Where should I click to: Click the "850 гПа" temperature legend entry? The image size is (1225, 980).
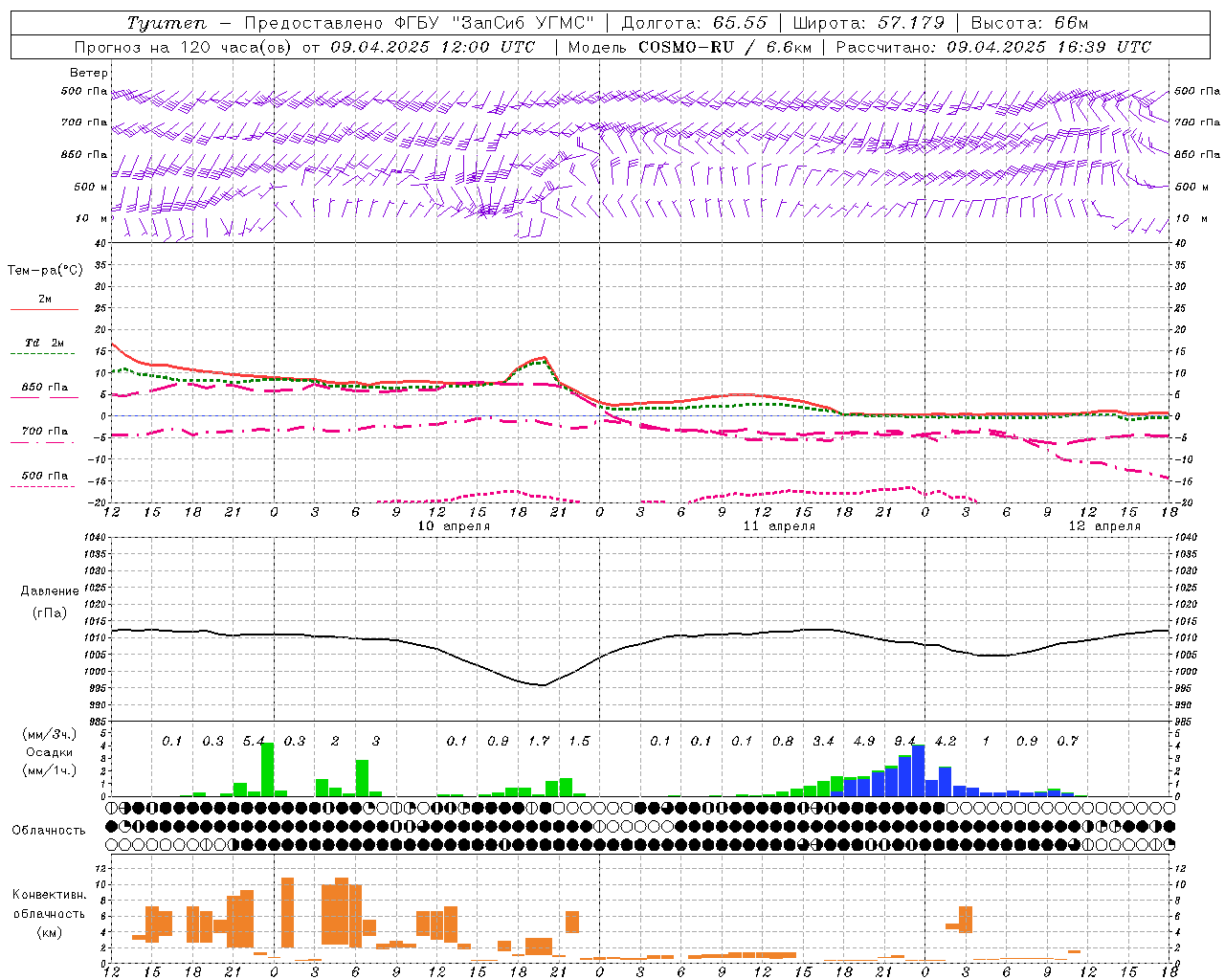[x=44, y=390]
